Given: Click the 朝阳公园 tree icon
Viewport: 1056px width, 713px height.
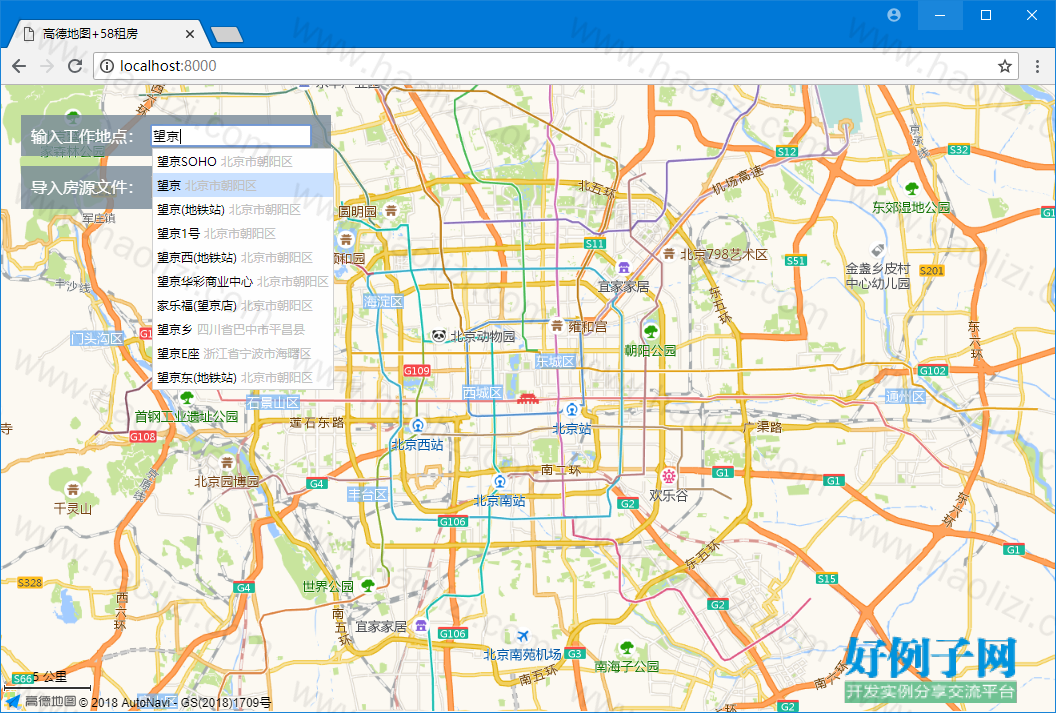Looking at the screenshot, I should coord(651,331).
